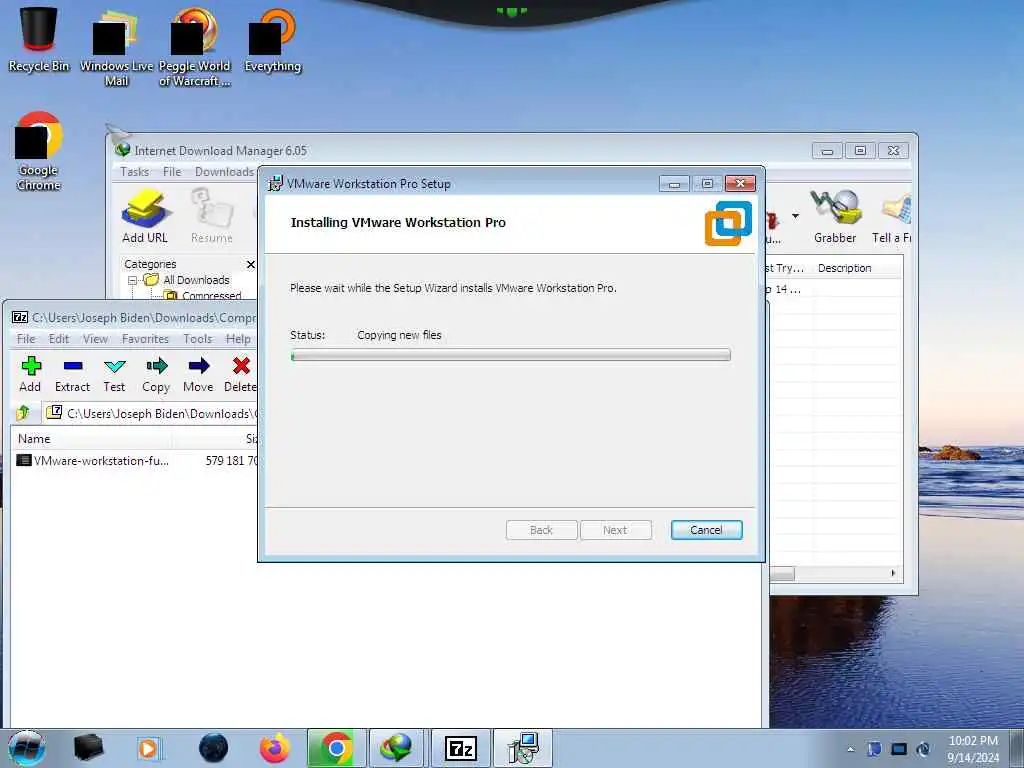This screenshot has height=768, width=1024.
Task: Select Google Chrome desktop icon
Action: coord(39,151)
